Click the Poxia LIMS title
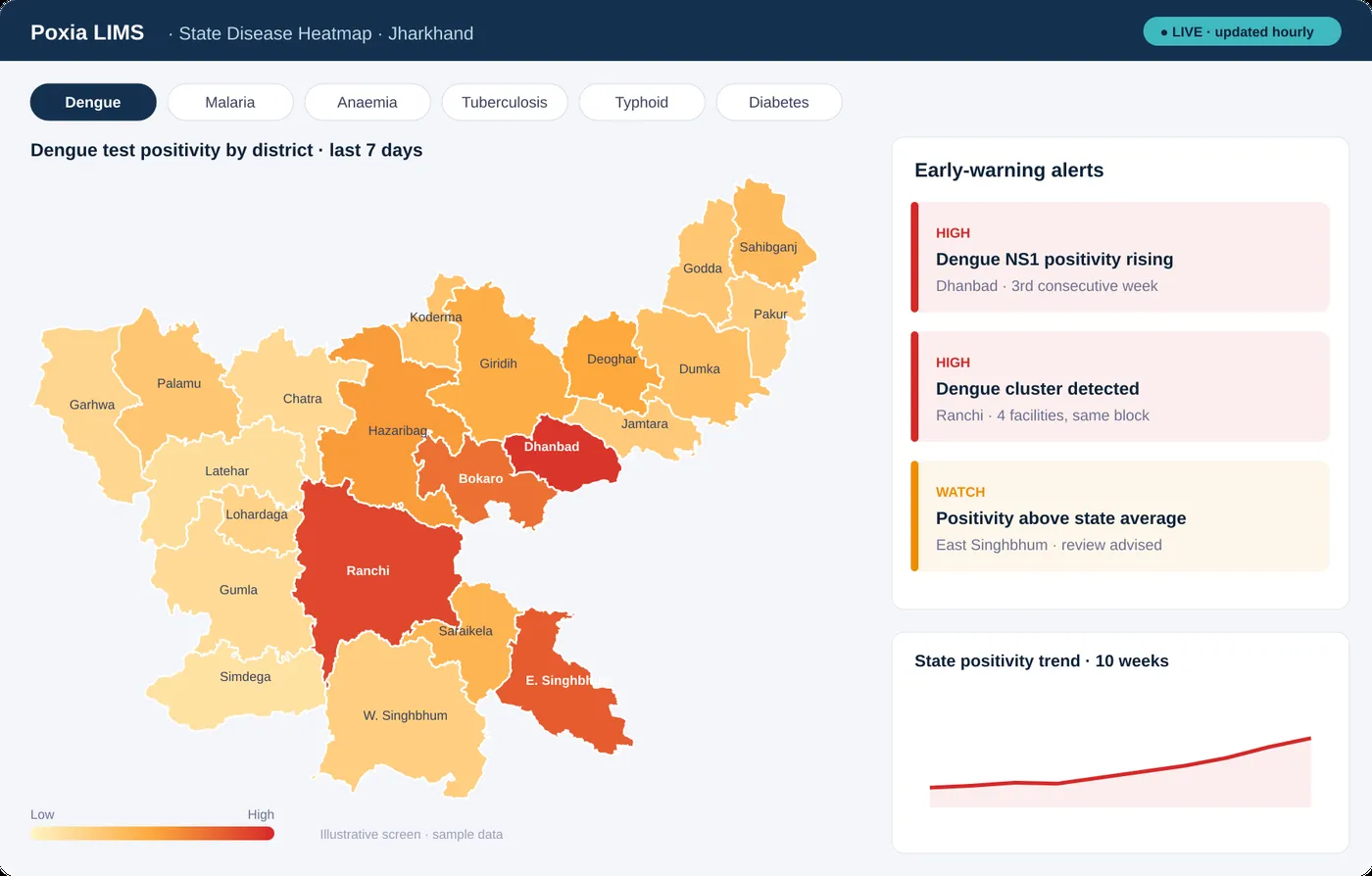1372x876 pixels. [x=87, y=32]
